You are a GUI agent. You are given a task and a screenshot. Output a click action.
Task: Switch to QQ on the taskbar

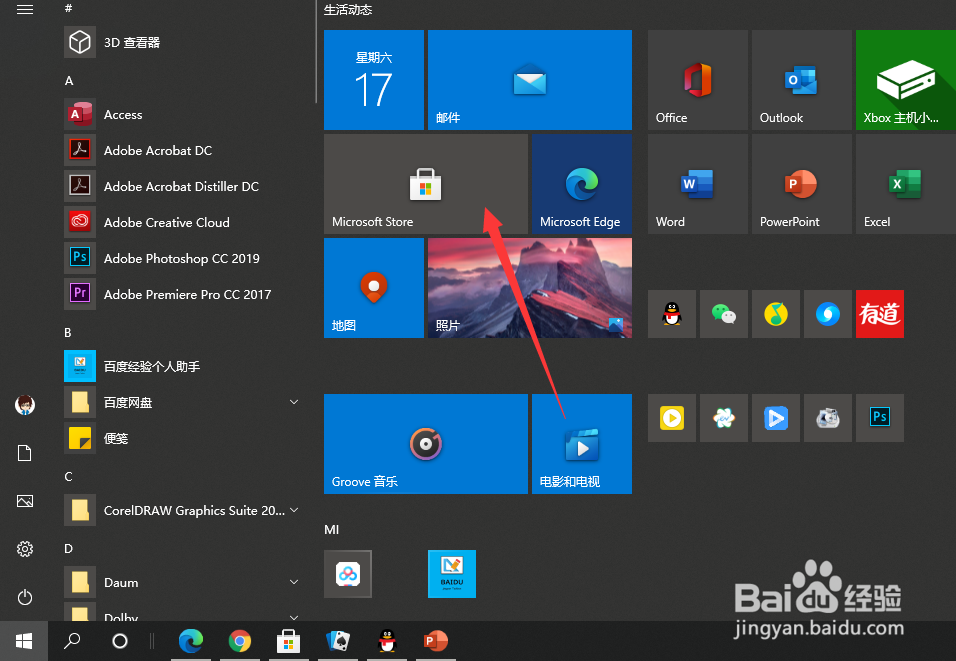pos(387,641)
